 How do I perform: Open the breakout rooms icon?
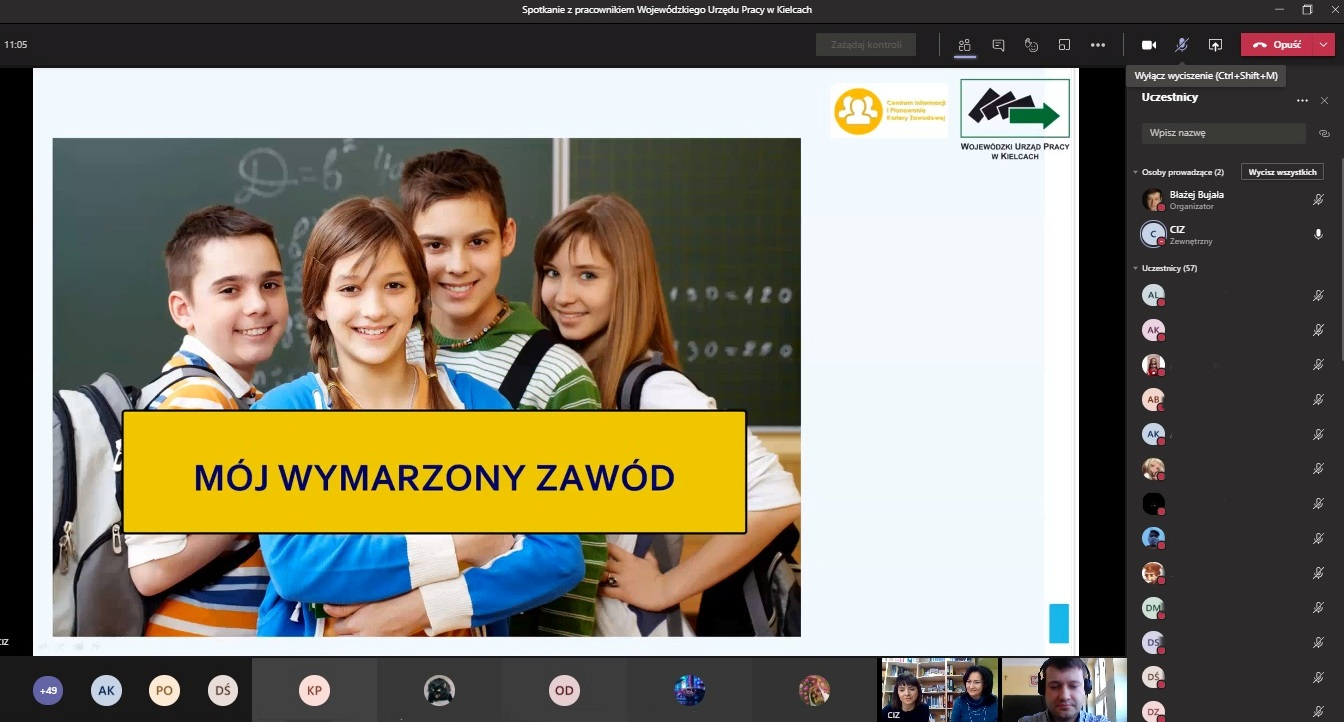point(1065,45)
